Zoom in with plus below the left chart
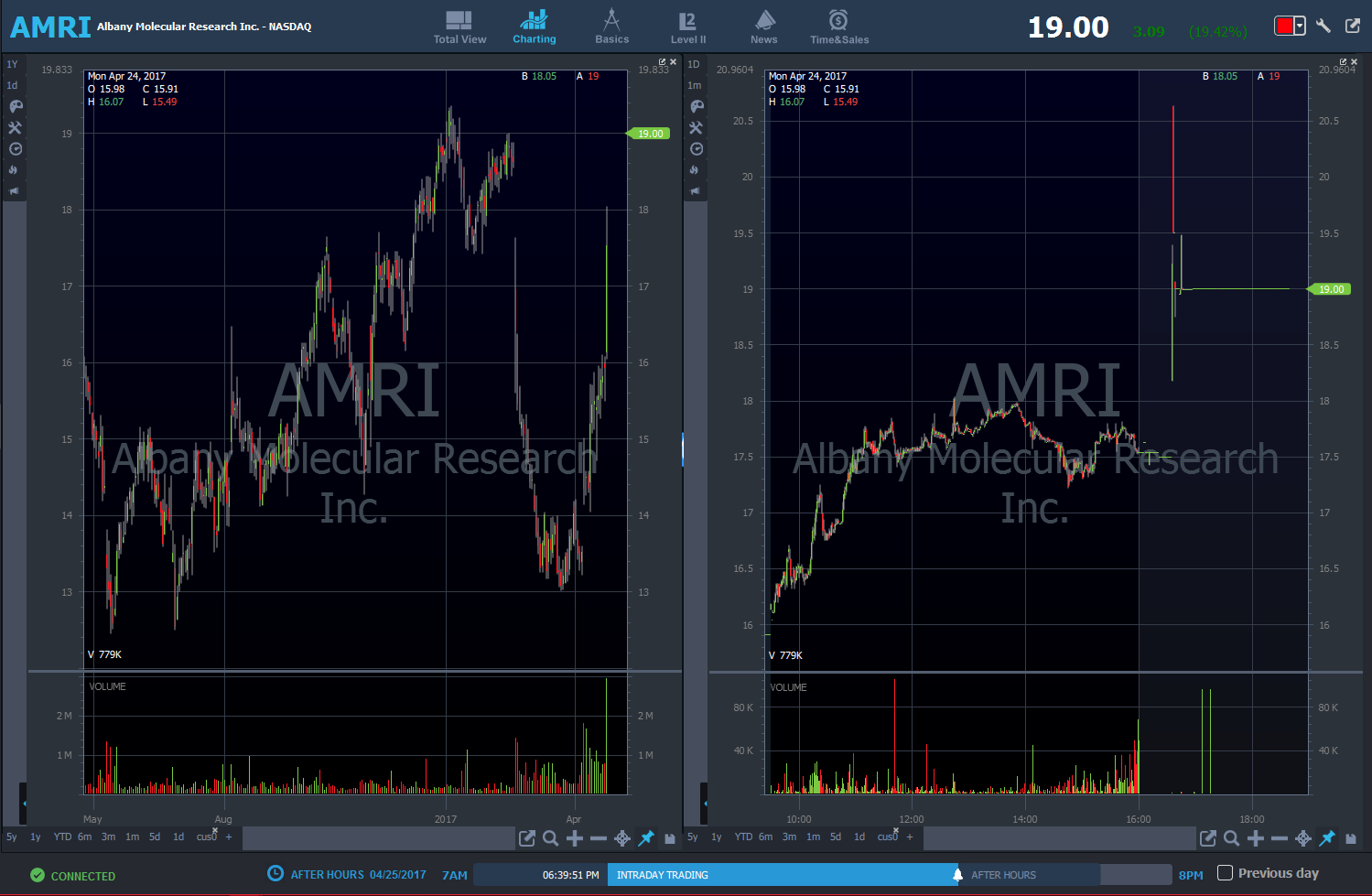This screenshot has height=896, width=1372. pos(575,838)
